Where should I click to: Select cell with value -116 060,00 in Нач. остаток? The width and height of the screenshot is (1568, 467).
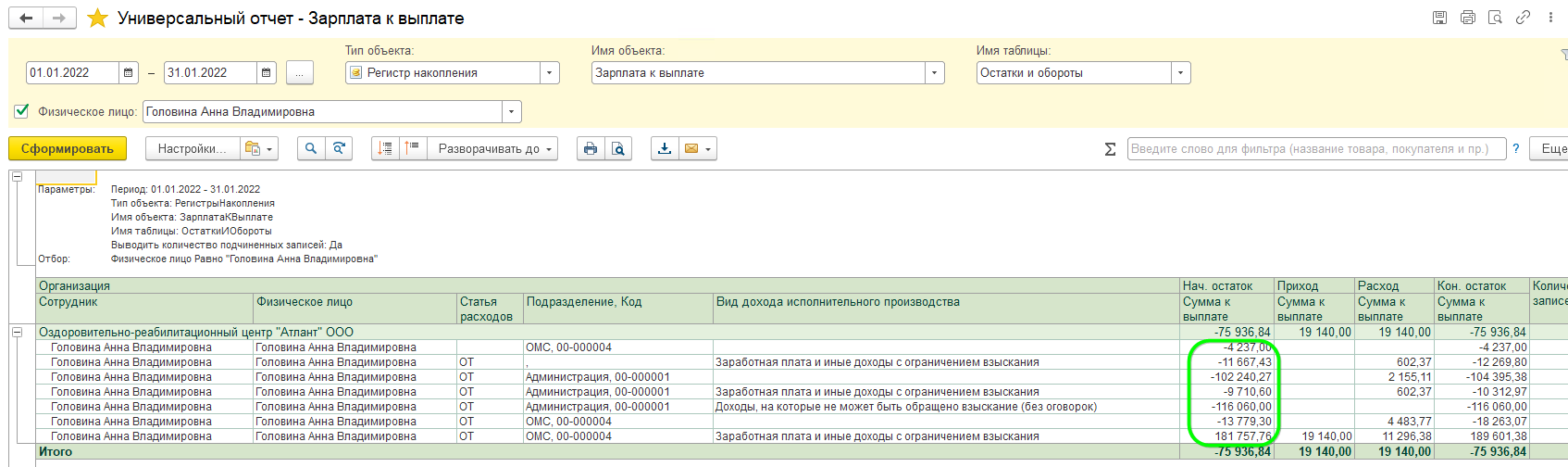pyautogui.click(x=1227, y=407)
